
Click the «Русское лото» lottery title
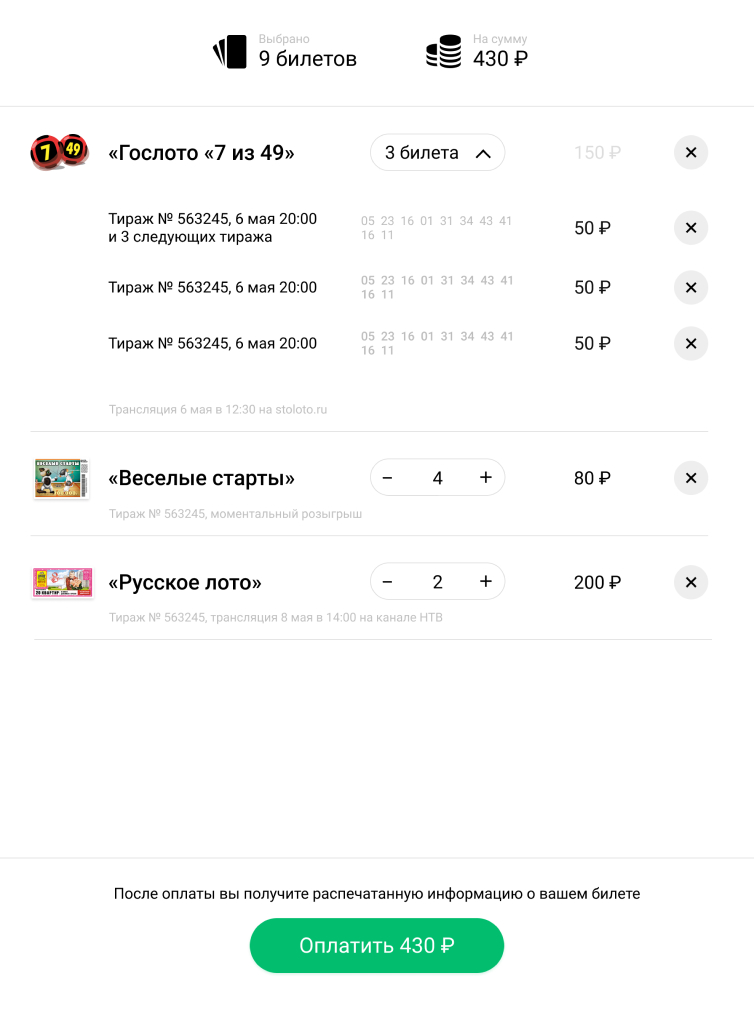point(185,582)
